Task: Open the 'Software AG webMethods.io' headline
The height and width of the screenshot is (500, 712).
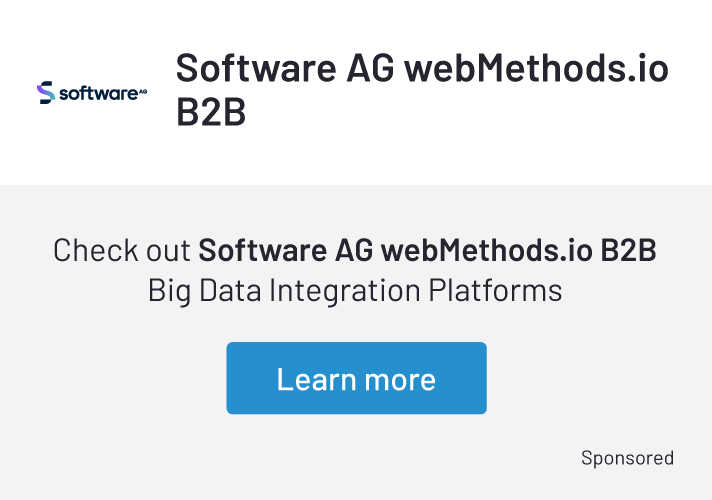Action: 422,68
